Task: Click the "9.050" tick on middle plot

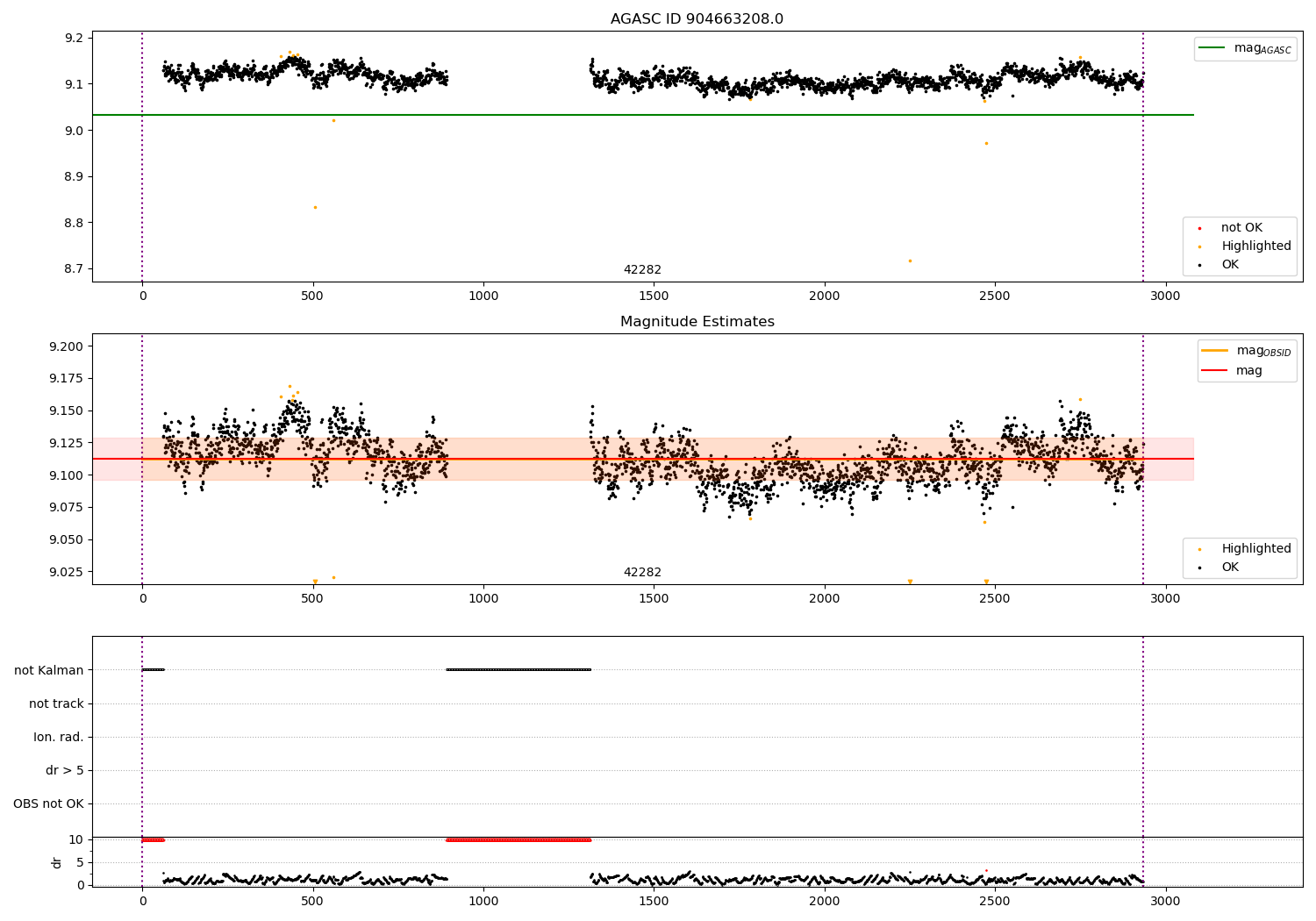Action: (67, 540)
